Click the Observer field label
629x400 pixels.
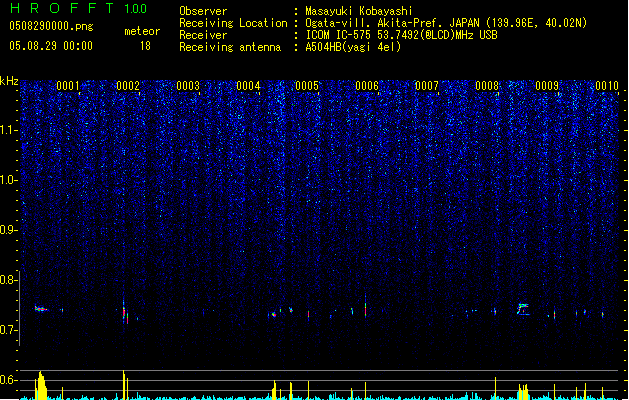tap(203, 11)
